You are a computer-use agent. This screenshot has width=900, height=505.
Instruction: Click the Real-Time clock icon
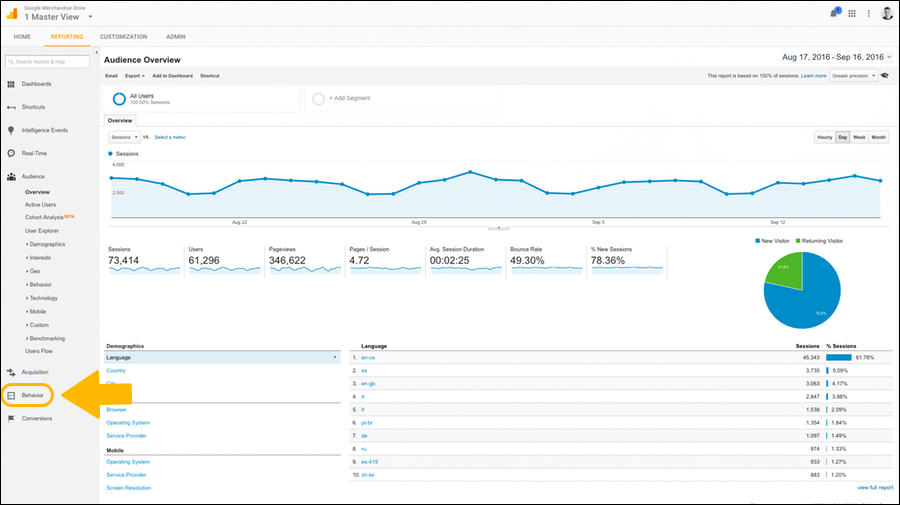[x=11, y=153]
